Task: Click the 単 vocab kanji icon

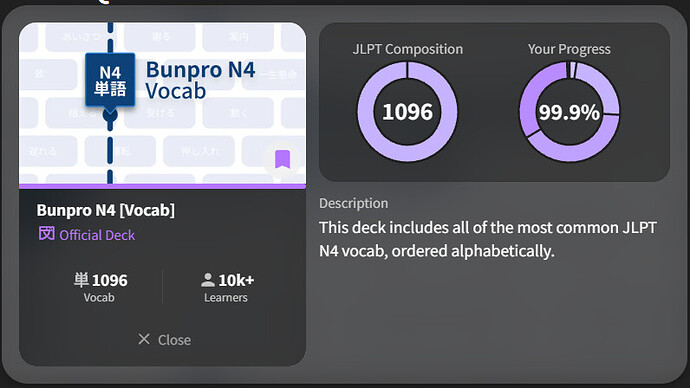Action: pyautogui.click(x=81, y=280)
